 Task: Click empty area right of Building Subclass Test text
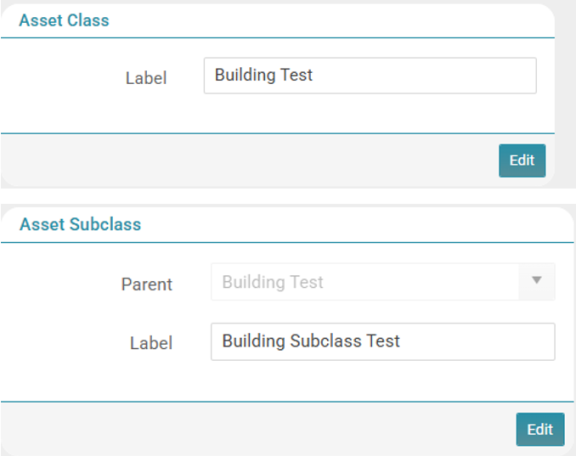[x=478, y=342]
